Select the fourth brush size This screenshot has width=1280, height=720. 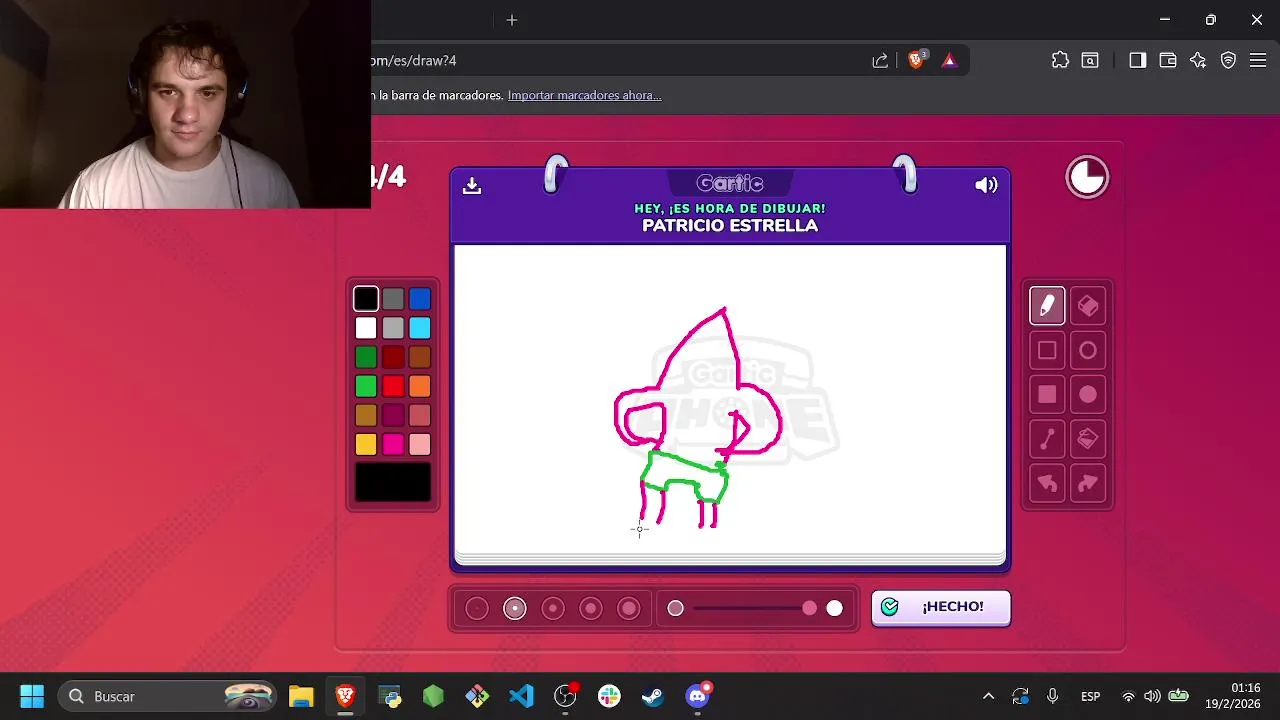(x=591, y=608)
